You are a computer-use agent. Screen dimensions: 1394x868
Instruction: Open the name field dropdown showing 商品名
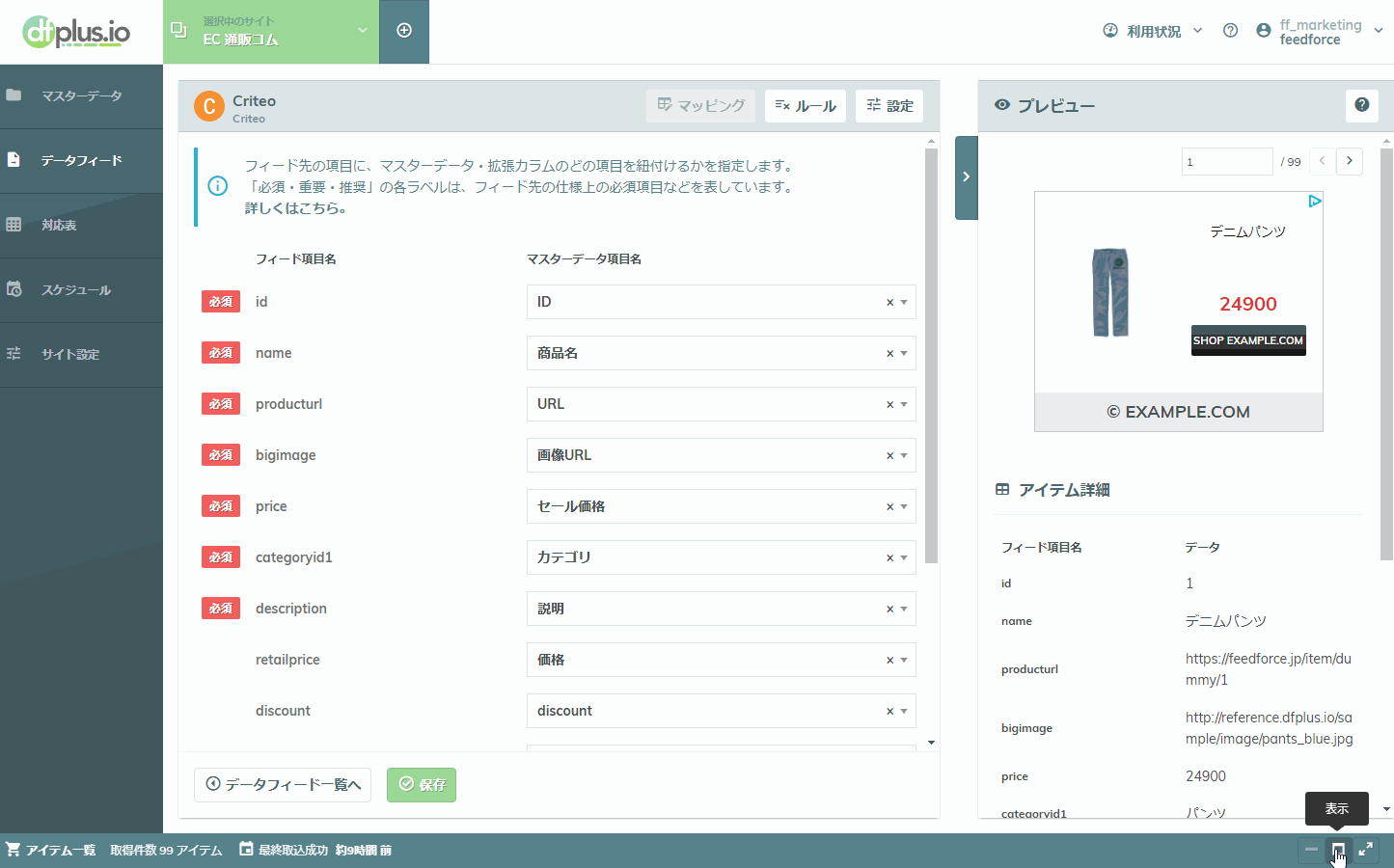coord(721,353)
